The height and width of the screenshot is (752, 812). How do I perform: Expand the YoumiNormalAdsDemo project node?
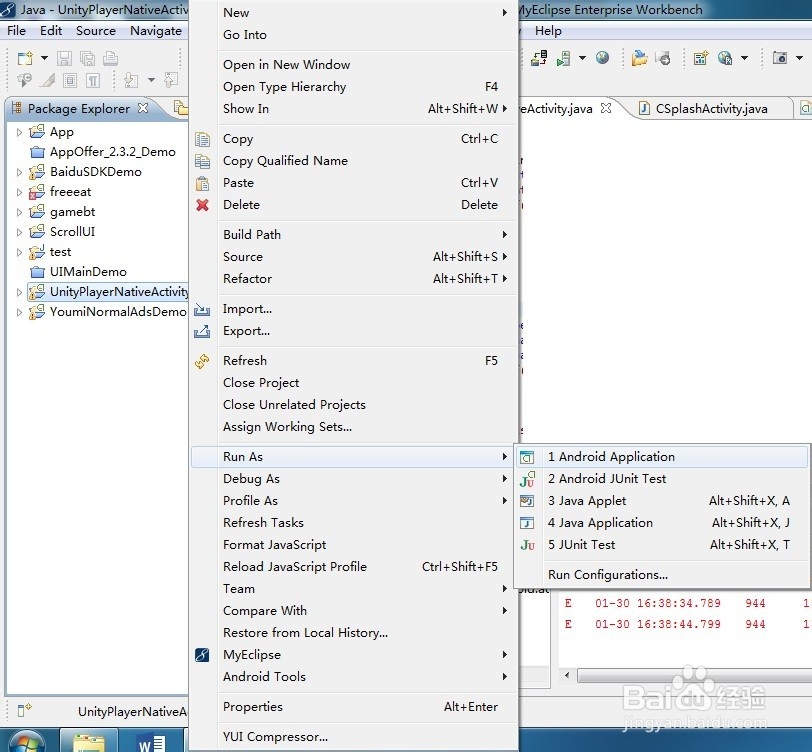click(19, 312)
